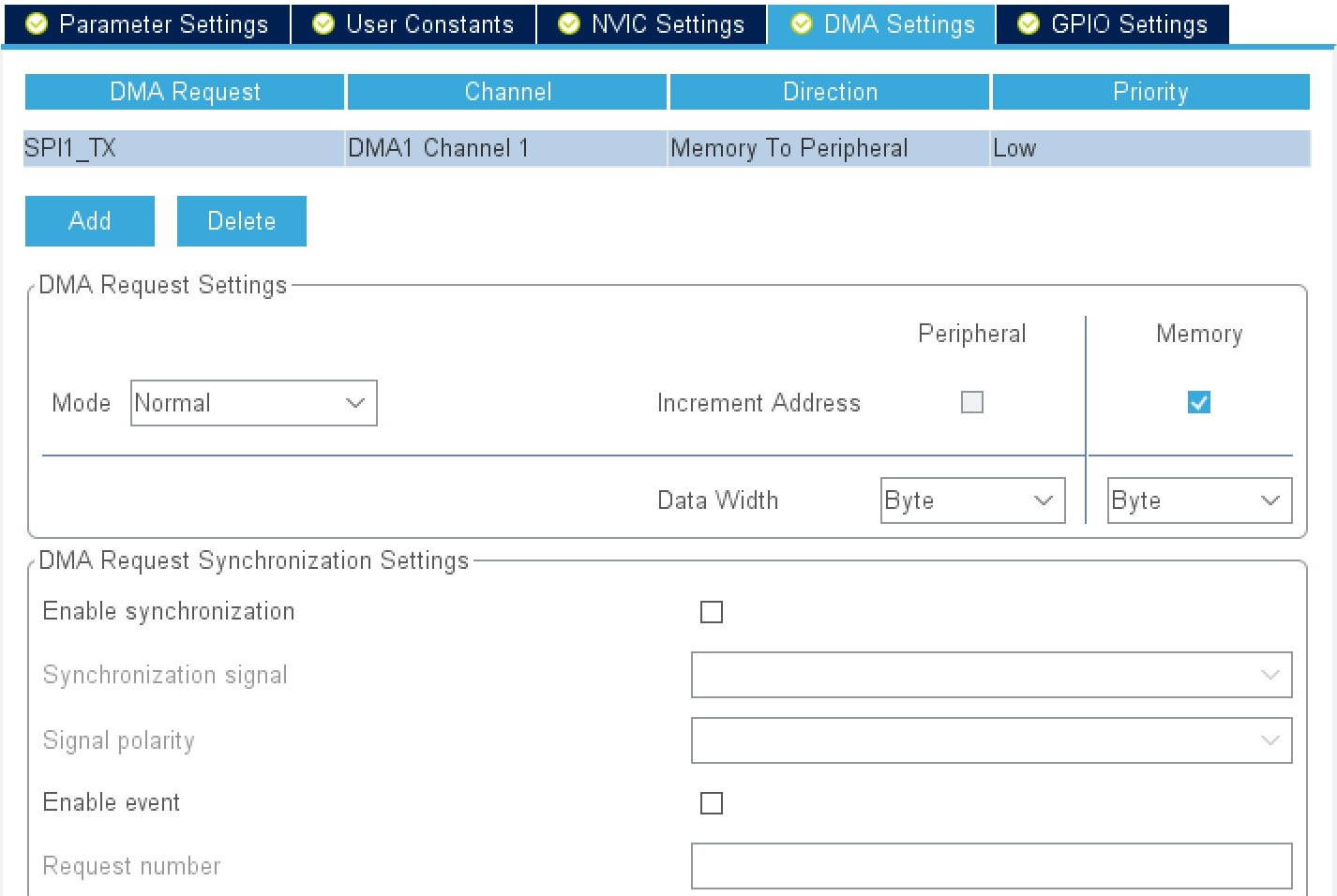Expand Peripheral Data Width Byte dropdown
The image size is (1337, 896).
click(x=973, y=500)
